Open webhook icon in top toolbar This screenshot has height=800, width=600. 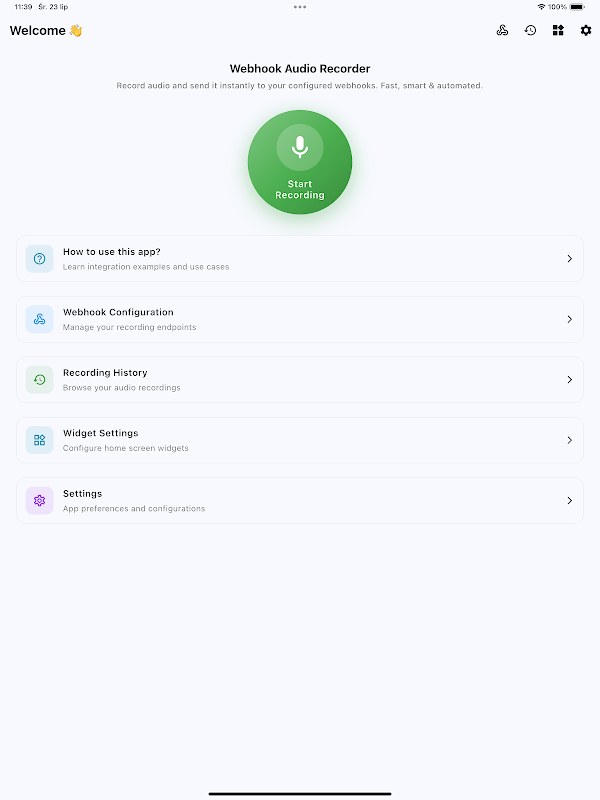pos(502,31)
